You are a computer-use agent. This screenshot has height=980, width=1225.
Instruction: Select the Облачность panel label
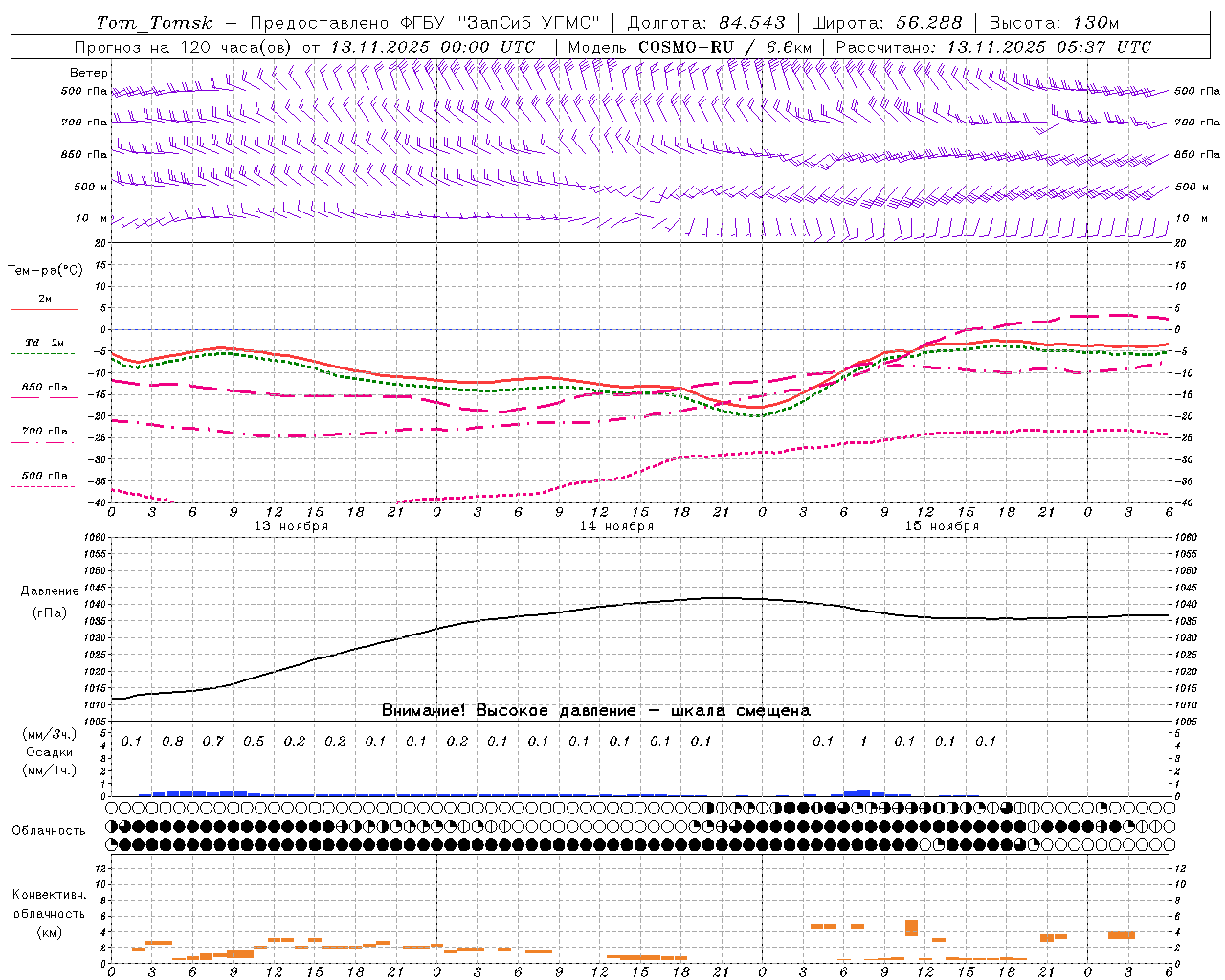(49, 831)
